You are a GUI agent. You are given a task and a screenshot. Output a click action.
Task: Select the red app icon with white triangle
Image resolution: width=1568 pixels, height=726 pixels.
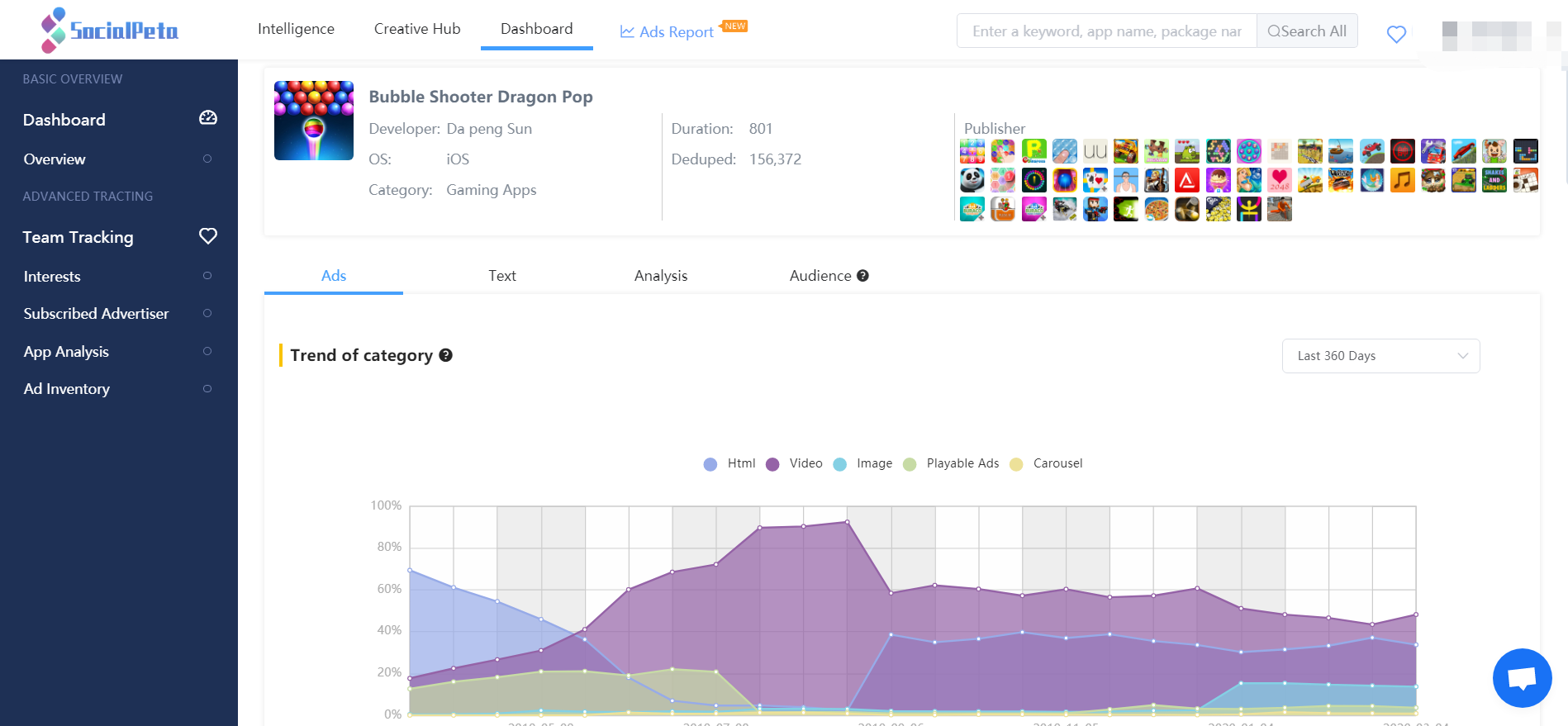click(1187, 180)
